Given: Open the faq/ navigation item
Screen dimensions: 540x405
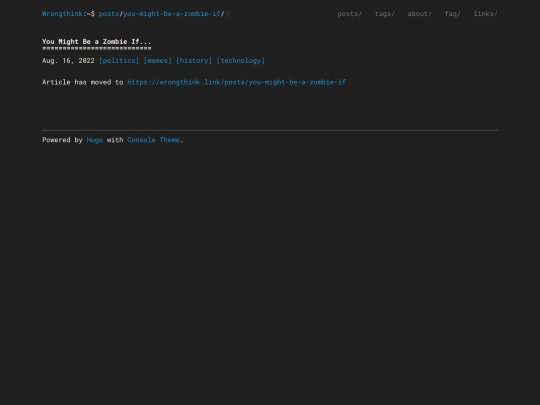Looking at the screenshot, I should [453, 14].
